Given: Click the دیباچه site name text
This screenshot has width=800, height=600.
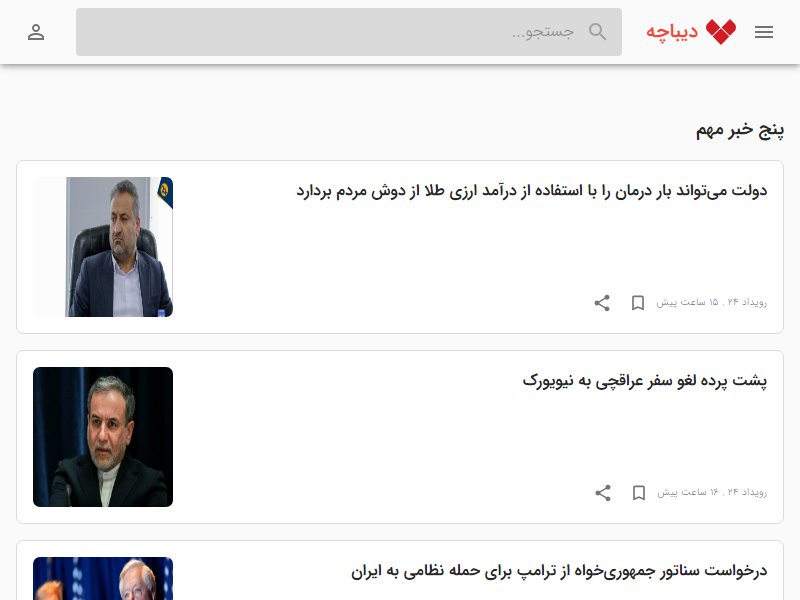Looking at the screenshot, I should click(672, 32).
